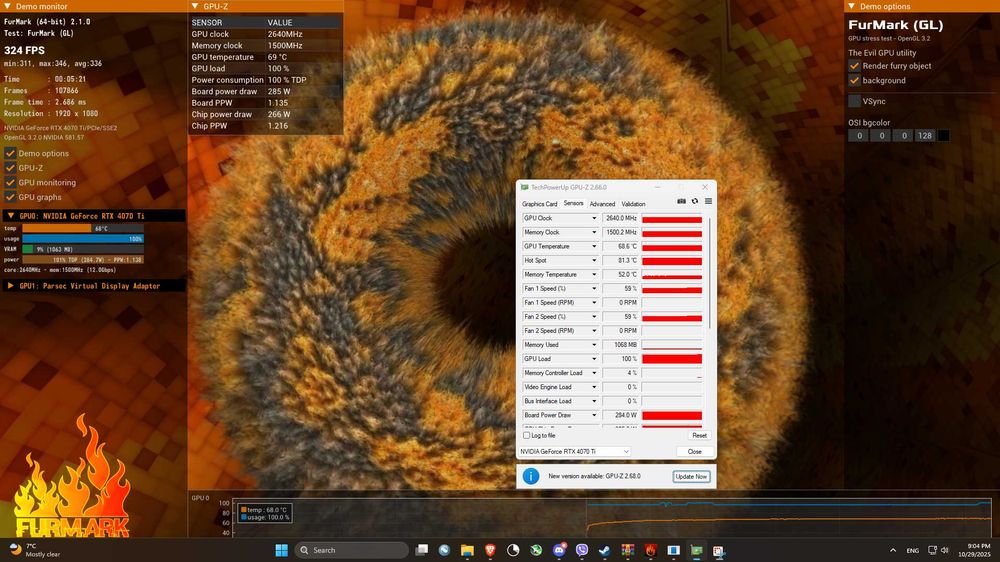Open the Board Power Draw sensor dropdown
The image size is (1000, 562).
594,415
